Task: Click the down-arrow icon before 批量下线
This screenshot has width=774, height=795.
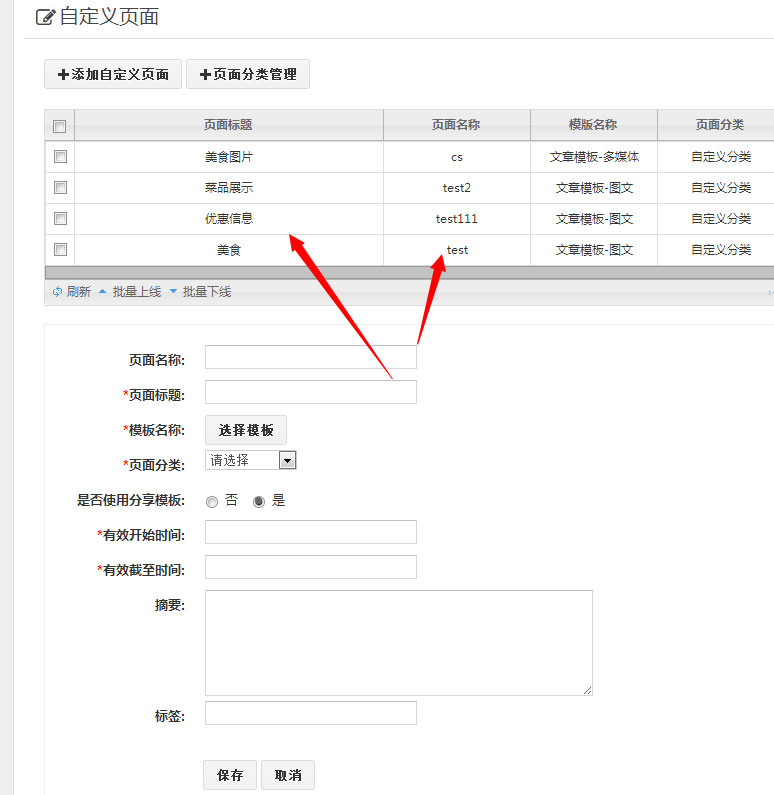Action: 173,292
